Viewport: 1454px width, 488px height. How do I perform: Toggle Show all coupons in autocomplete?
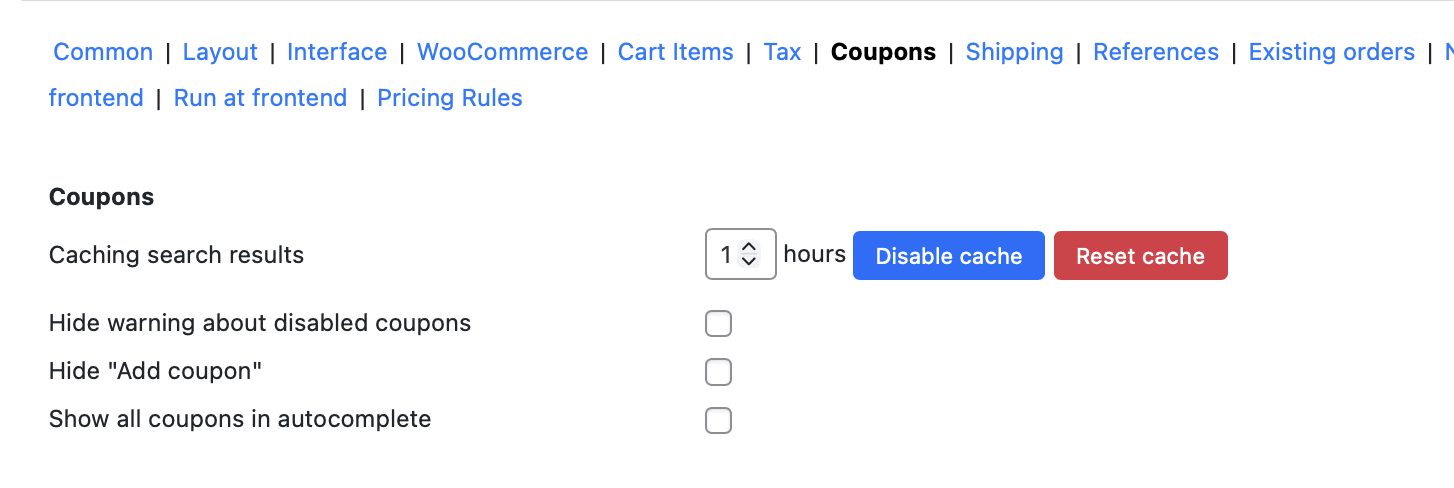(x=718, y=420)
